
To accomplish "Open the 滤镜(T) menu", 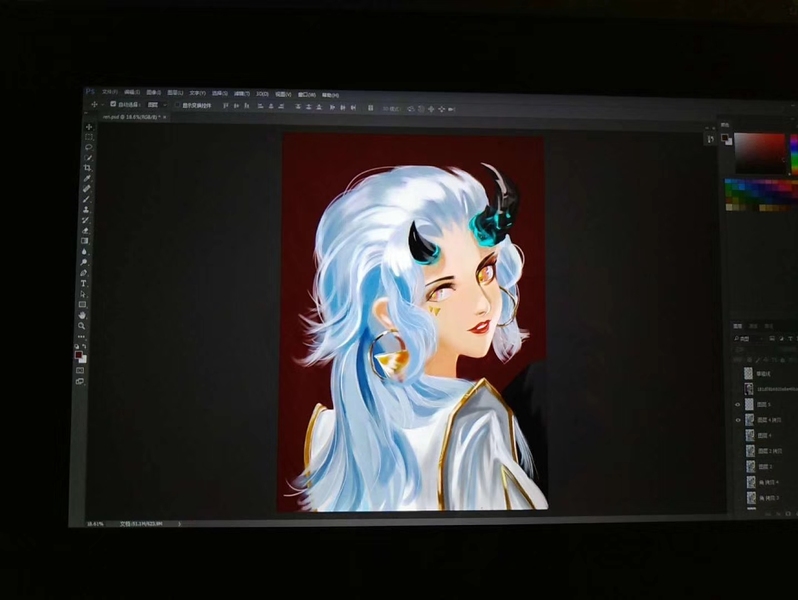I will coord(242,94).
